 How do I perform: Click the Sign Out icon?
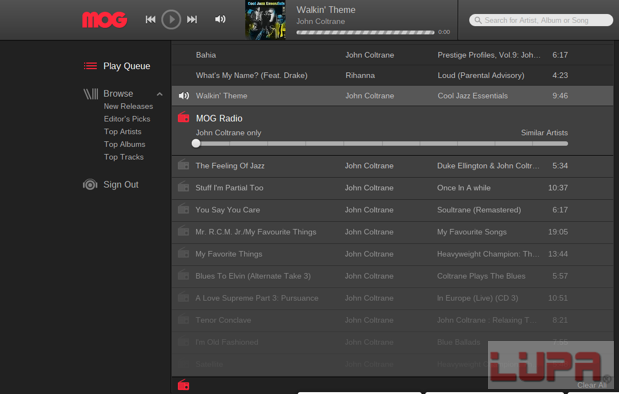pyautogui.click(x=90, y=184)
